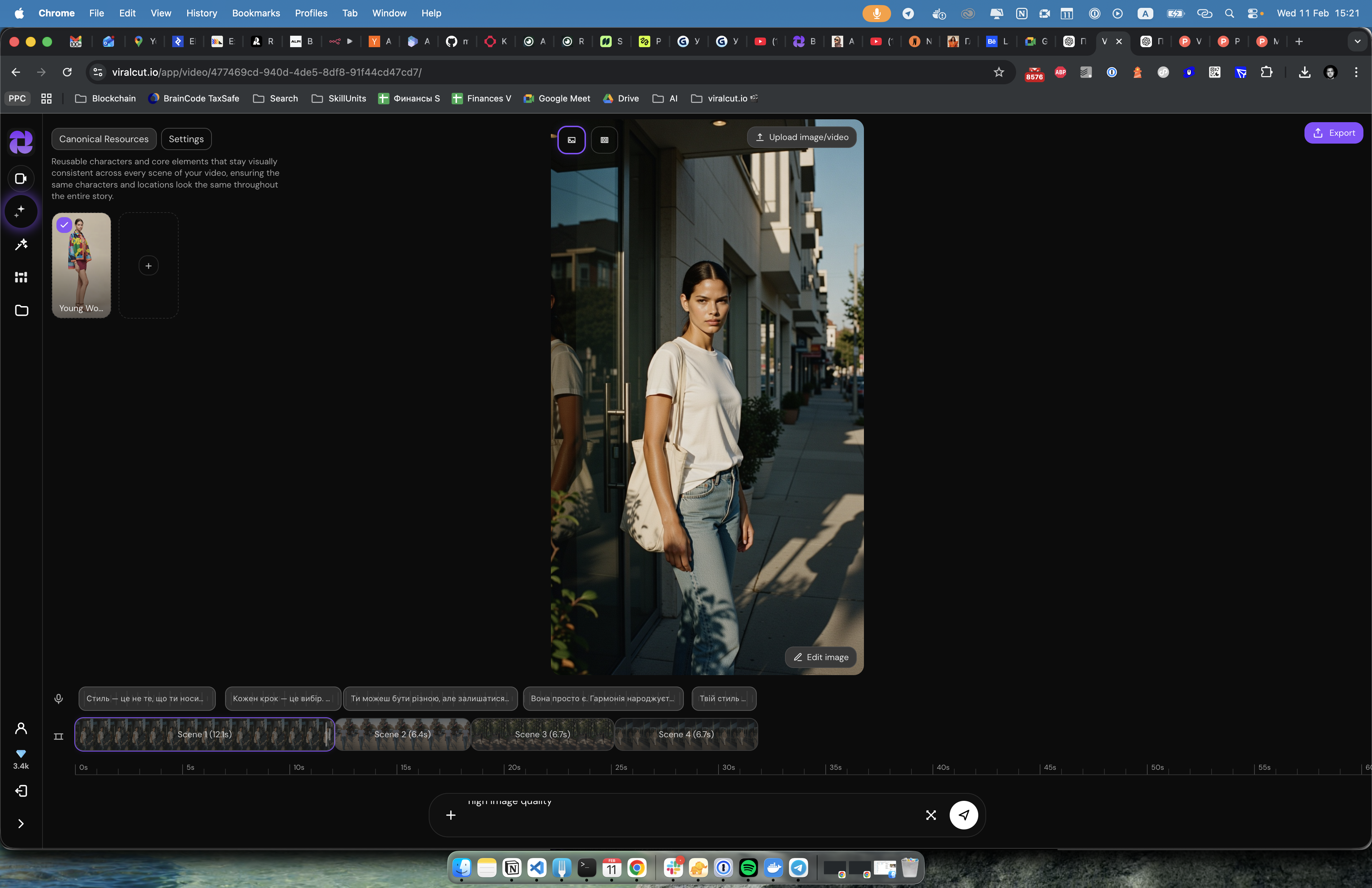This screenshot has width=1372, height=888.
Task: Click the Export button
Action: (1333, 133)
